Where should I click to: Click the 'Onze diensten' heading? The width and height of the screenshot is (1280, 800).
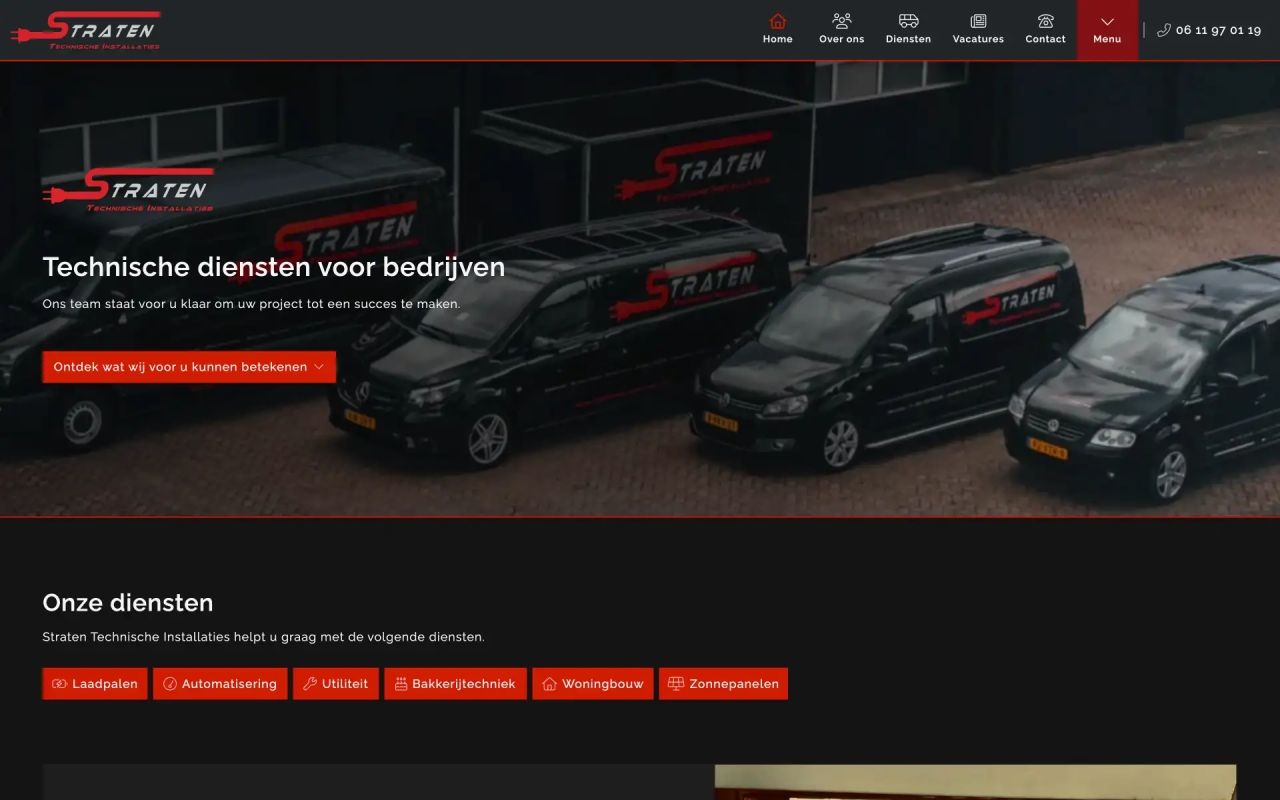(128, 603)
